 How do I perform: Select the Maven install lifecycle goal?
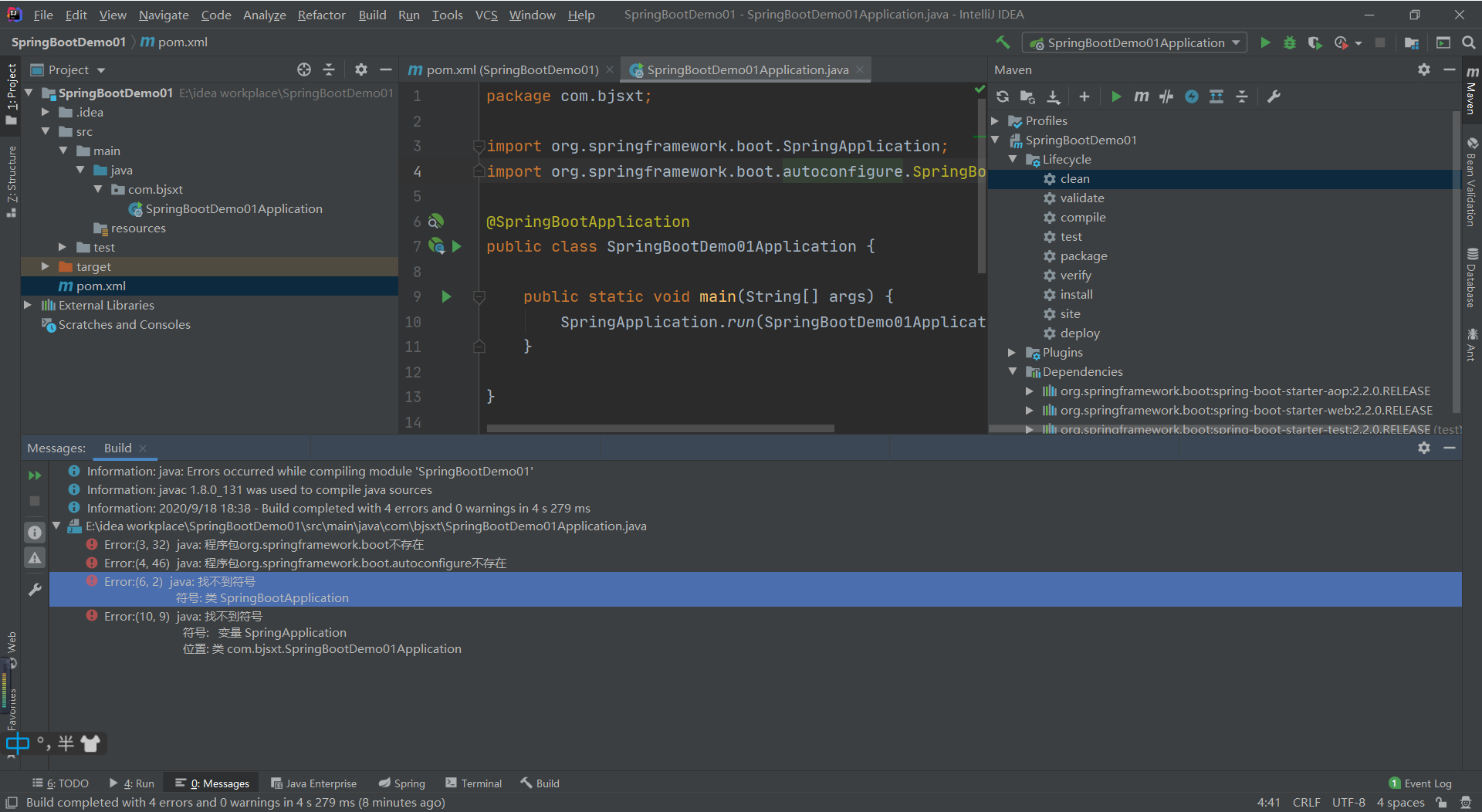pos(1076,294)
